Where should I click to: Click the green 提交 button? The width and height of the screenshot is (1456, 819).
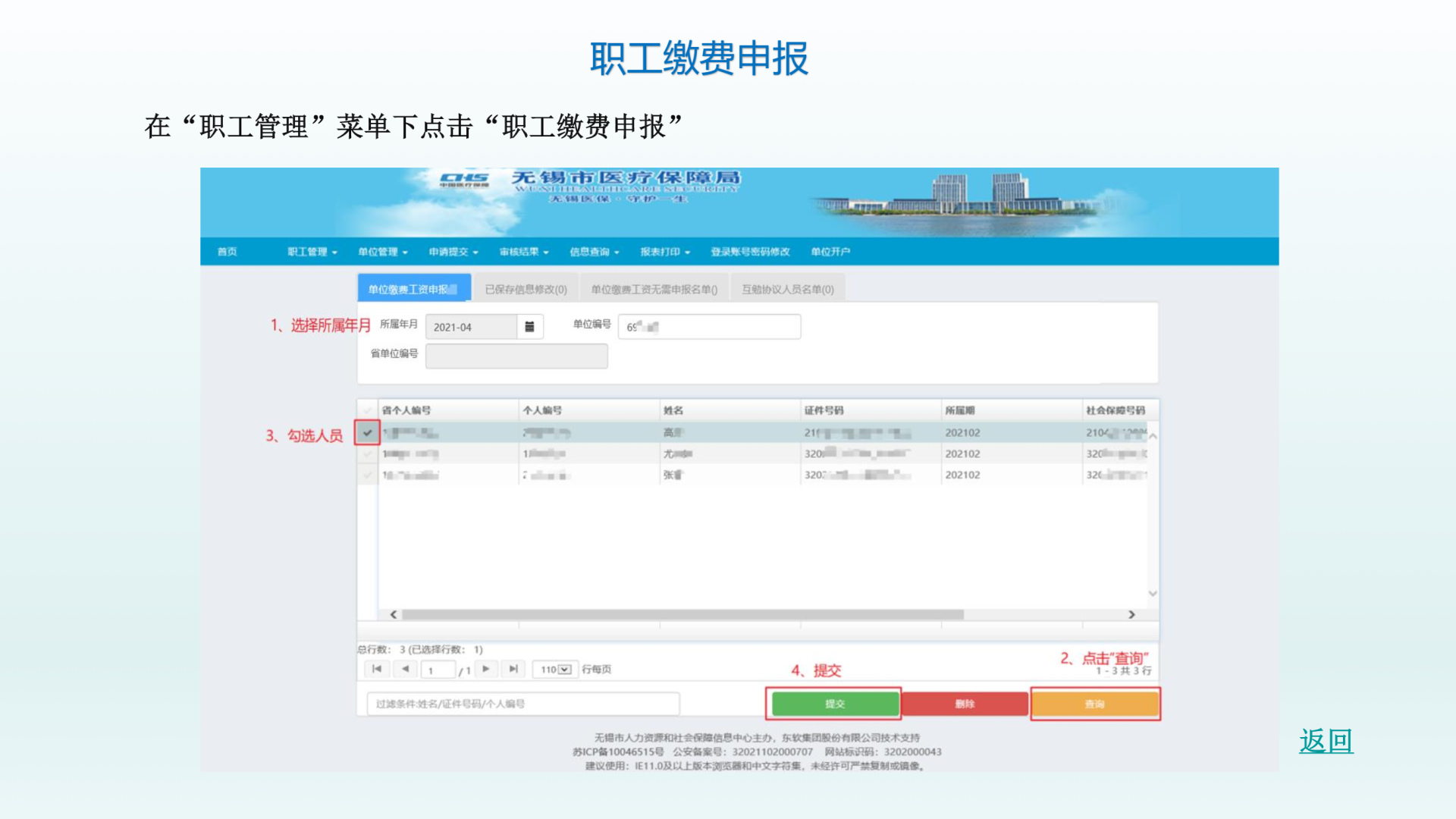[x=834, y=704]
